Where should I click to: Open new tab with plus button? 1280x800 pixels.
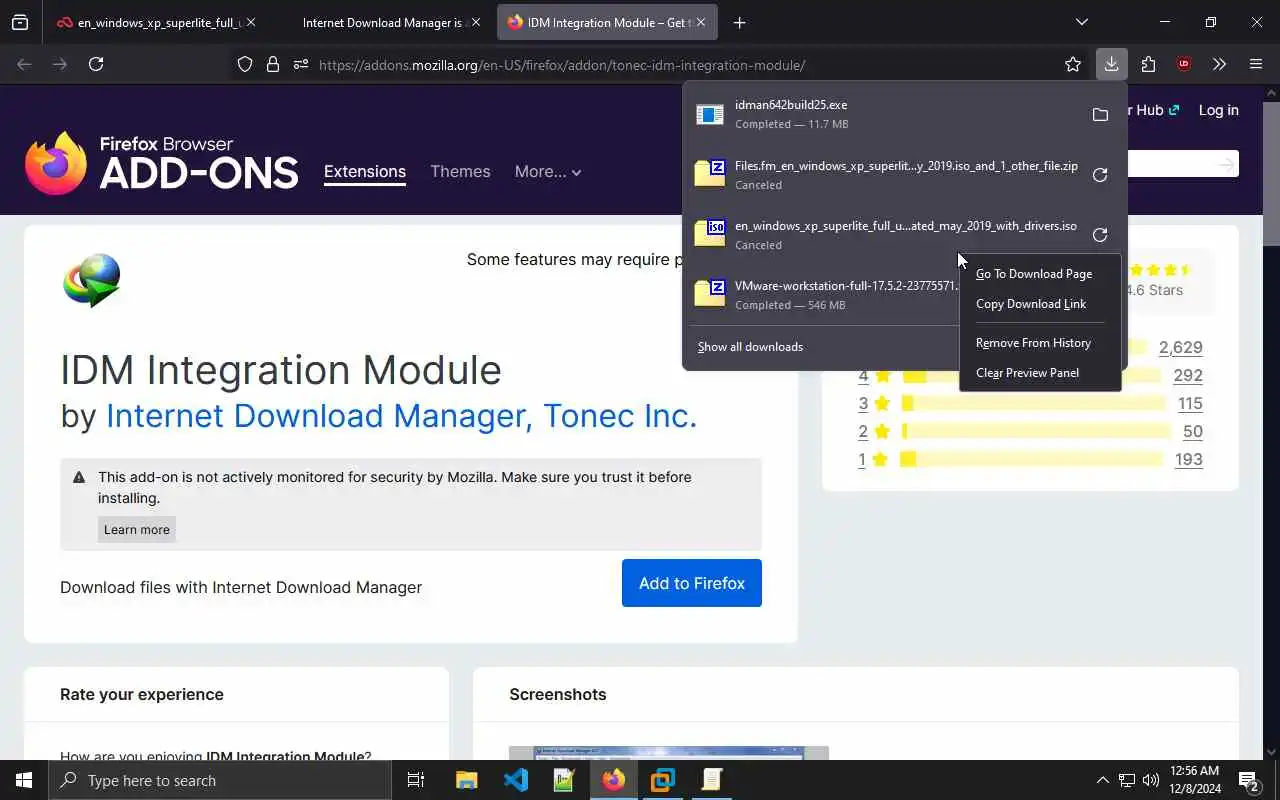[739, 22]
